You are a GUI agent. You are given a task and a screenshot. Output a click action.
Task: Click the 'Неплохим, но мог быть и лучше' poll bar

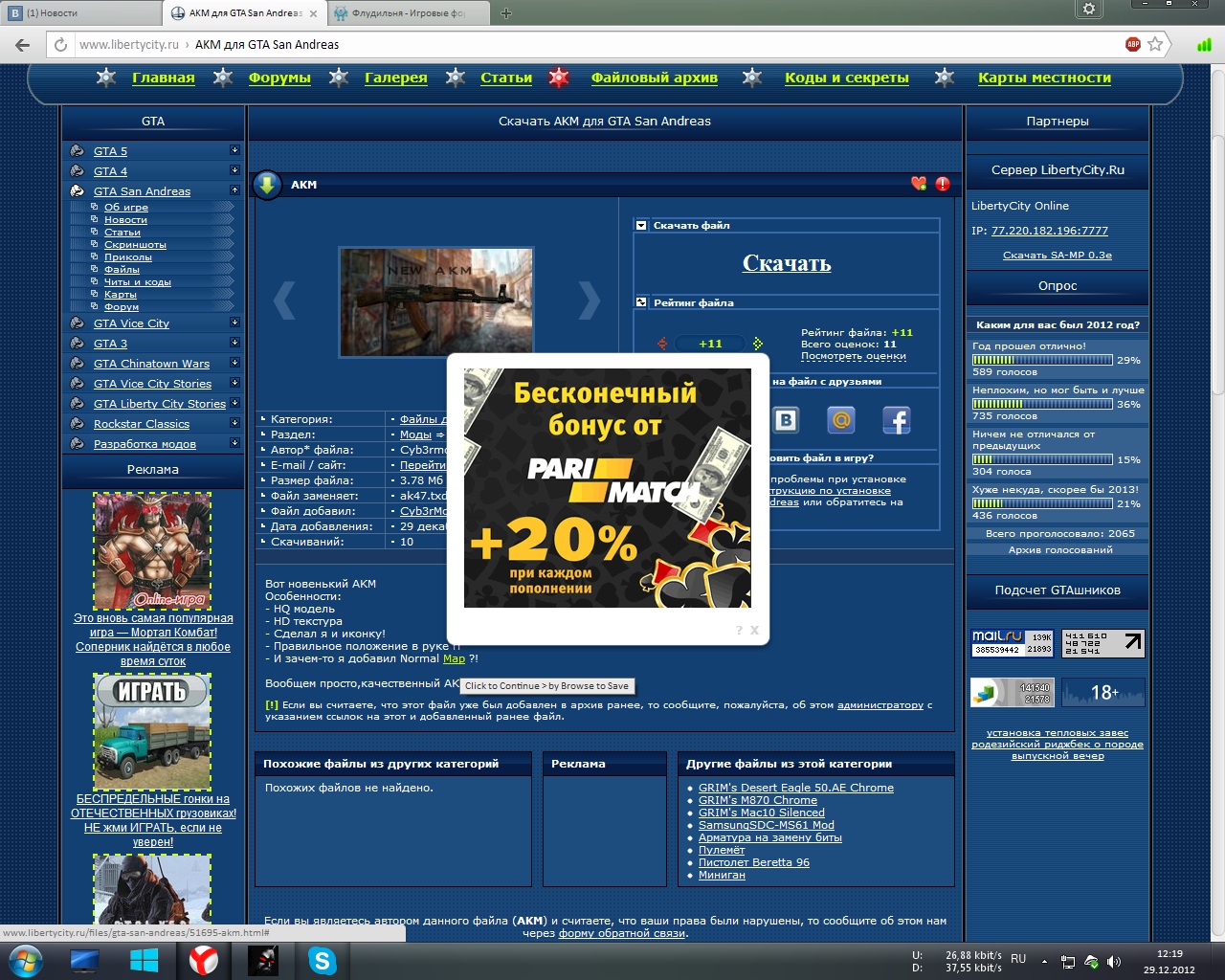pyautogui.click(x=1042, y=404)
